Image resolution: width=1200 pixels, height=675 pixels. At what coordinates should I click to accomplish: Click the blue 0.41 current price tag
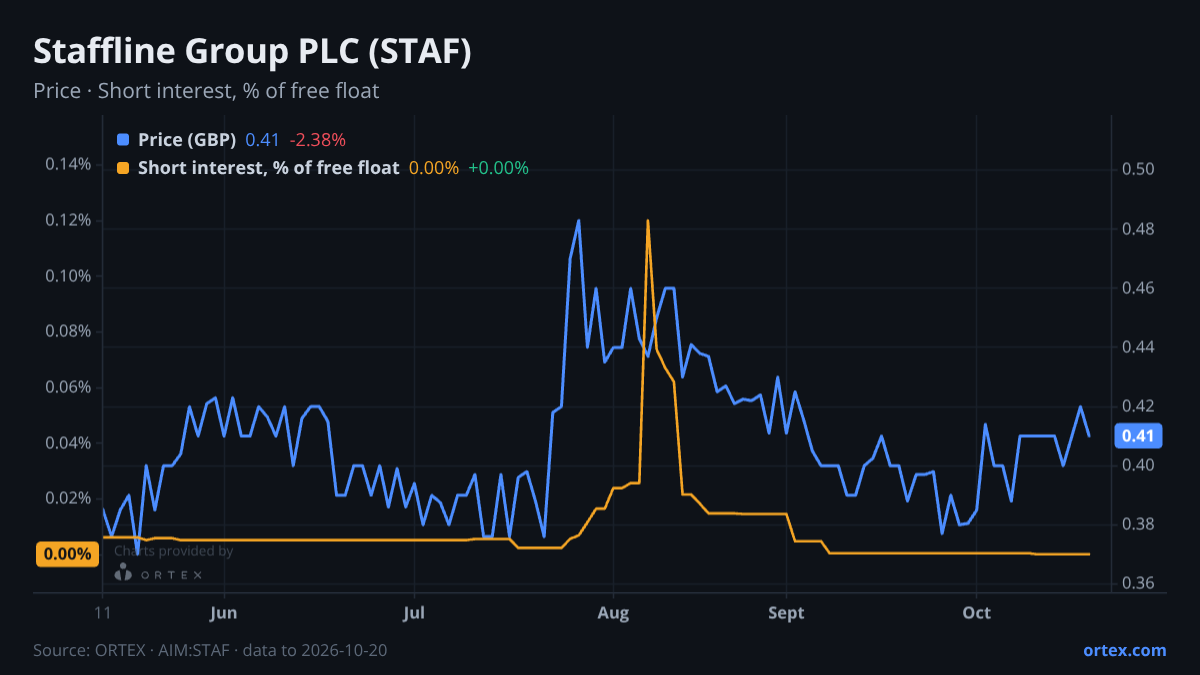click(x=1138, y=435)
